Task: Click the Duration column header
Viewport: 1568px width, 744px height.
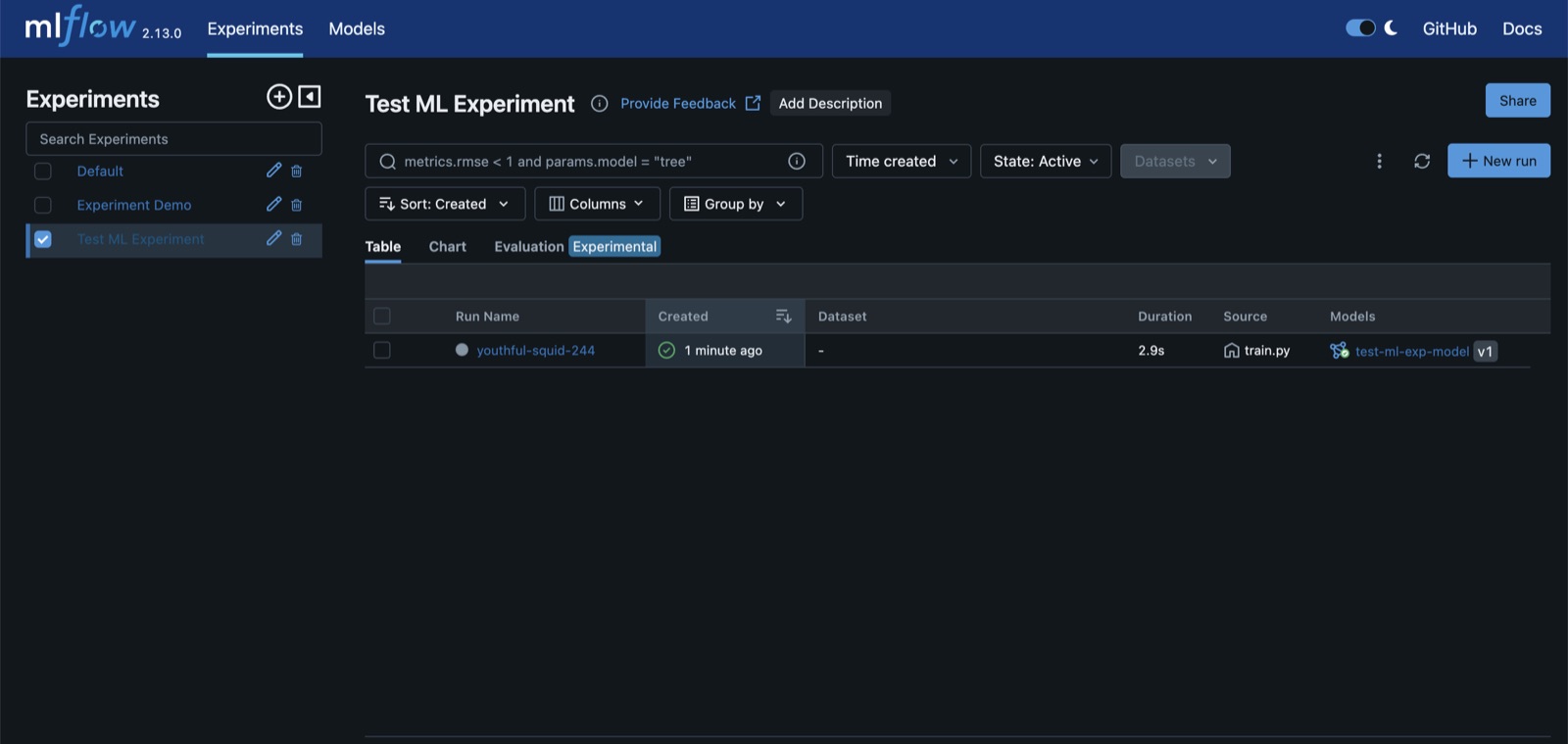Action: [1165, 316]
